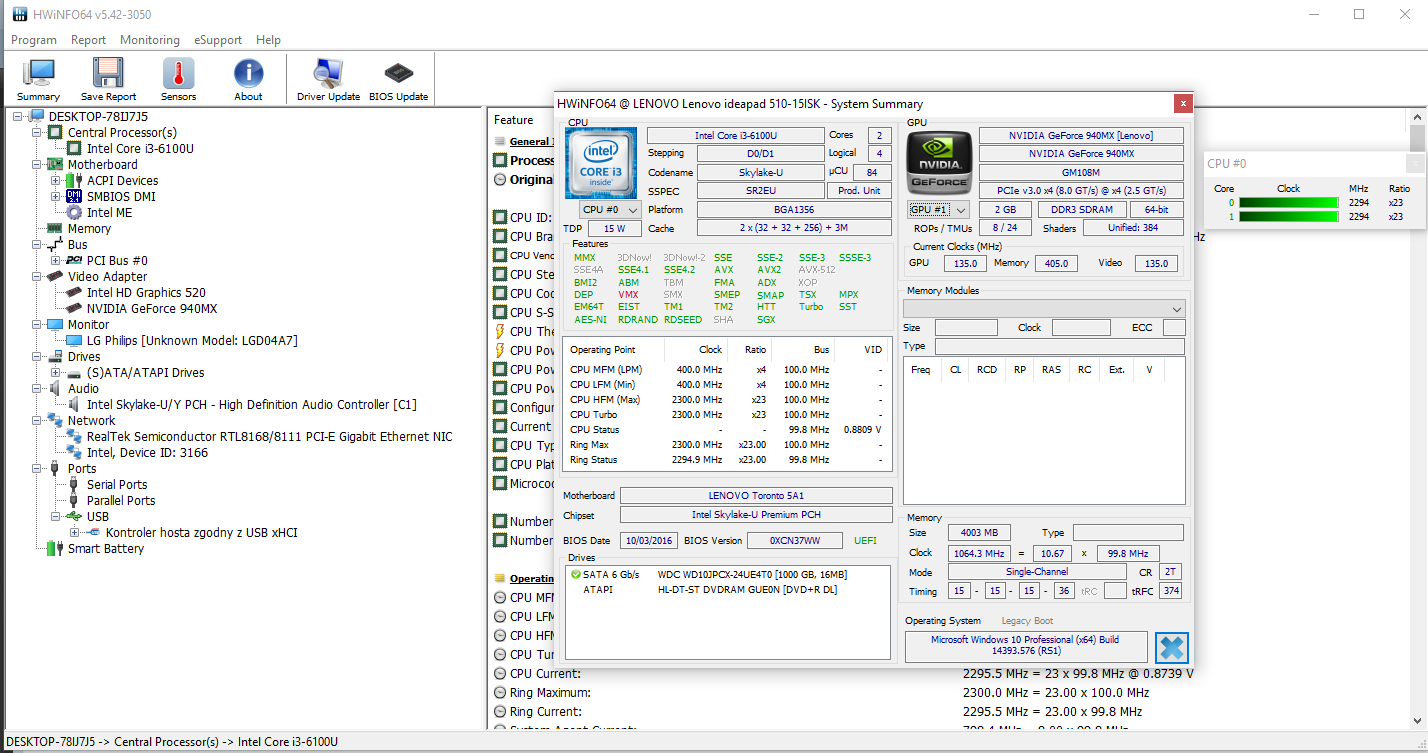Close the System Summary window
Viewport: 1428px width, 753px height.
1183,103
